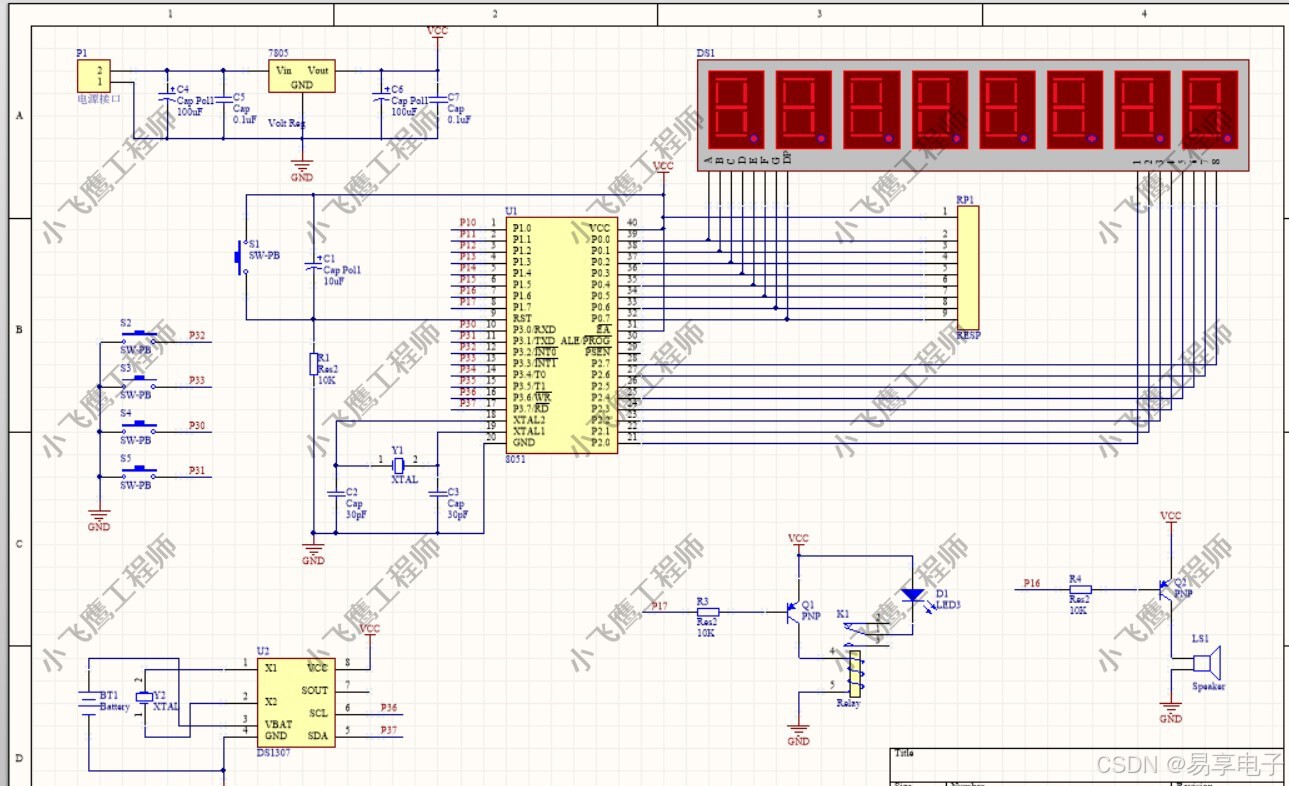
Task: Select the RP1 resistor pack
Action: coord(967,268)
